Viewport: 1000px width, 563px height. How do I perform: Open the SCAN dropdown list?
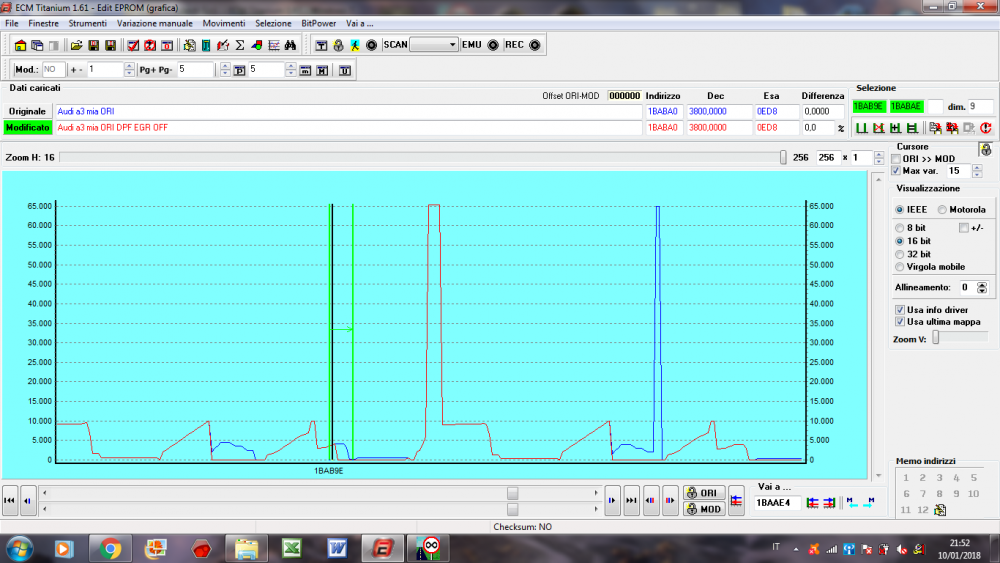pos(452,45)
